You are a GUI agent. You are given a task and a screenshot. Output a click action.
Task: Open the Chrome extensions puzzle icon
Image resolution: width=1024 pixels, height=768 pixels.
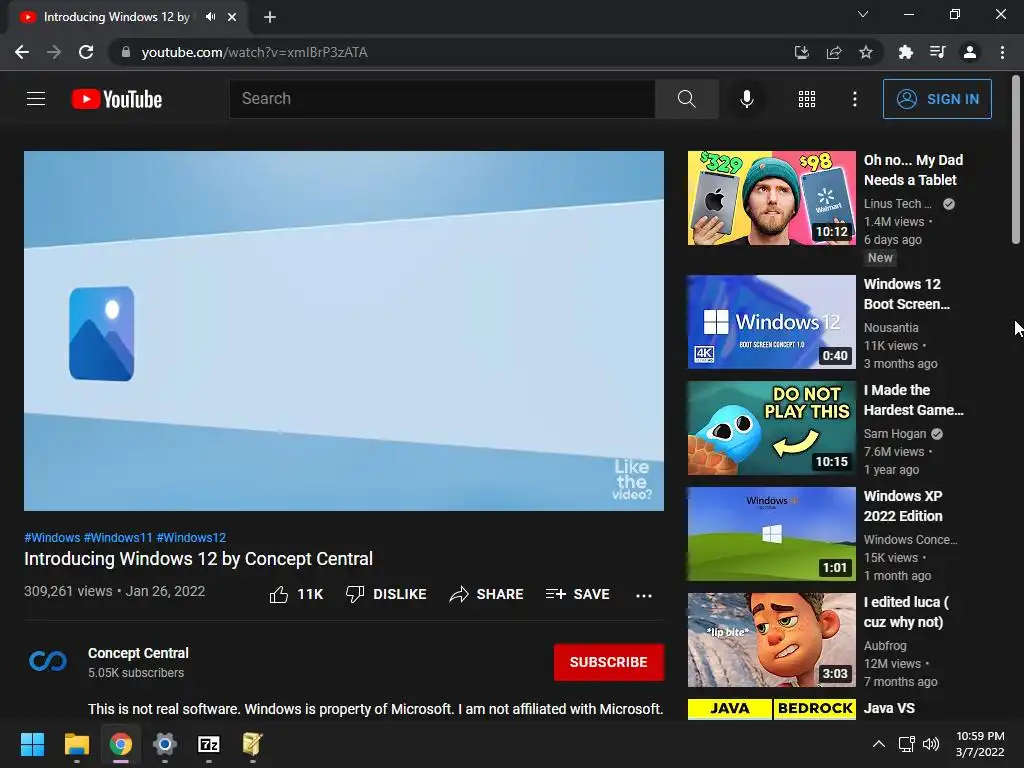click(x=905, y=52)
